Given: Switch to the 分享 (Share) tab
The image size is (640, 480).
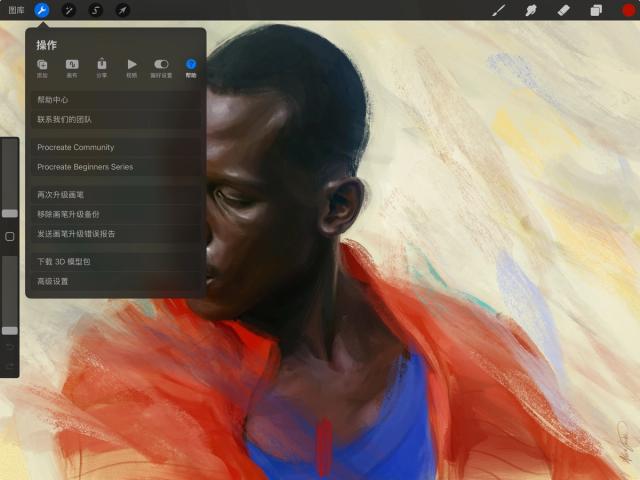Looking at the screenshot, I should tap(102, 68).
